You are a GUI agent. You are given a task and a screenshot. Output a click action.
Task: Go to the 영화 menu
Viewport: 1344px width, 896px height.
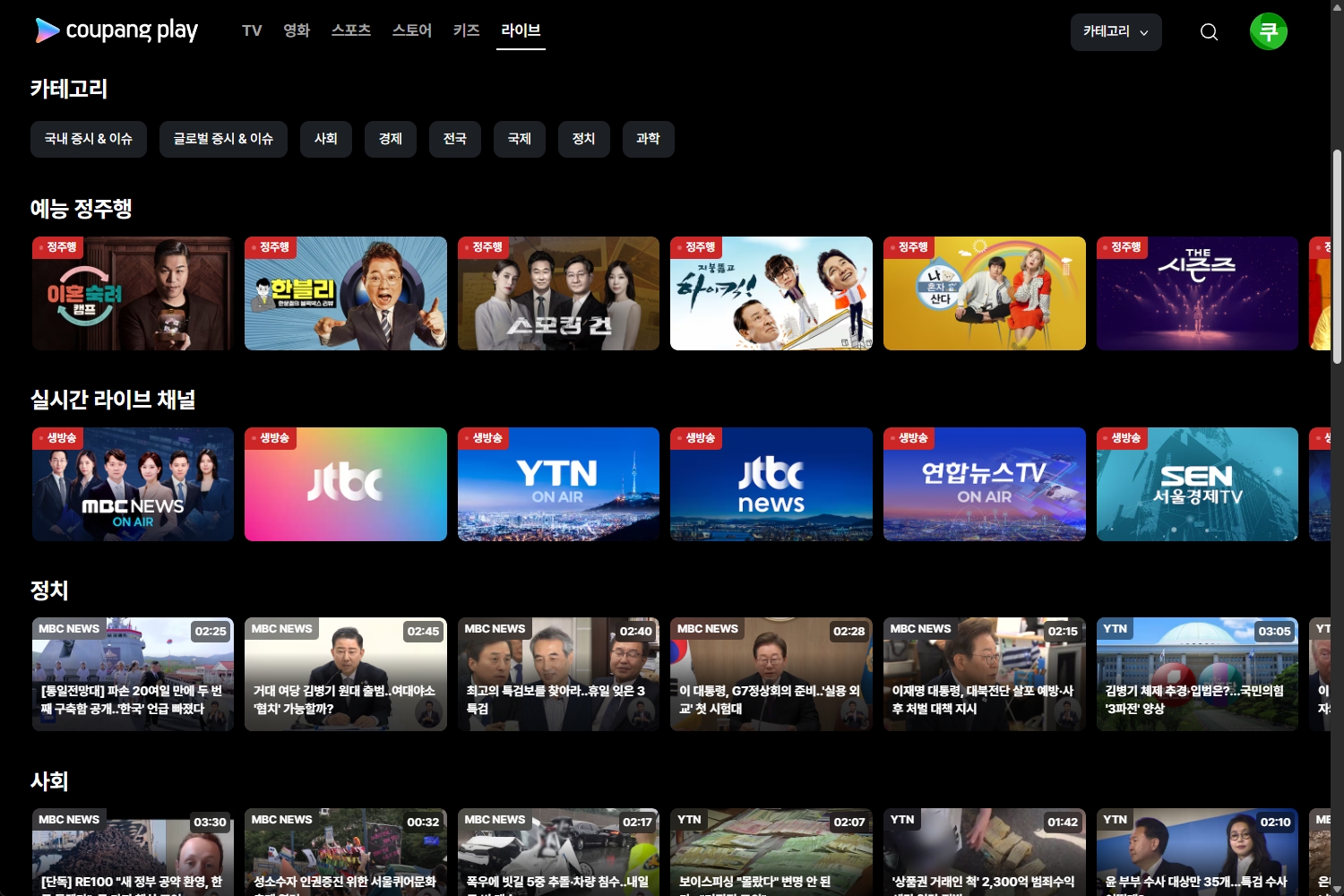[x=297, y=30]
